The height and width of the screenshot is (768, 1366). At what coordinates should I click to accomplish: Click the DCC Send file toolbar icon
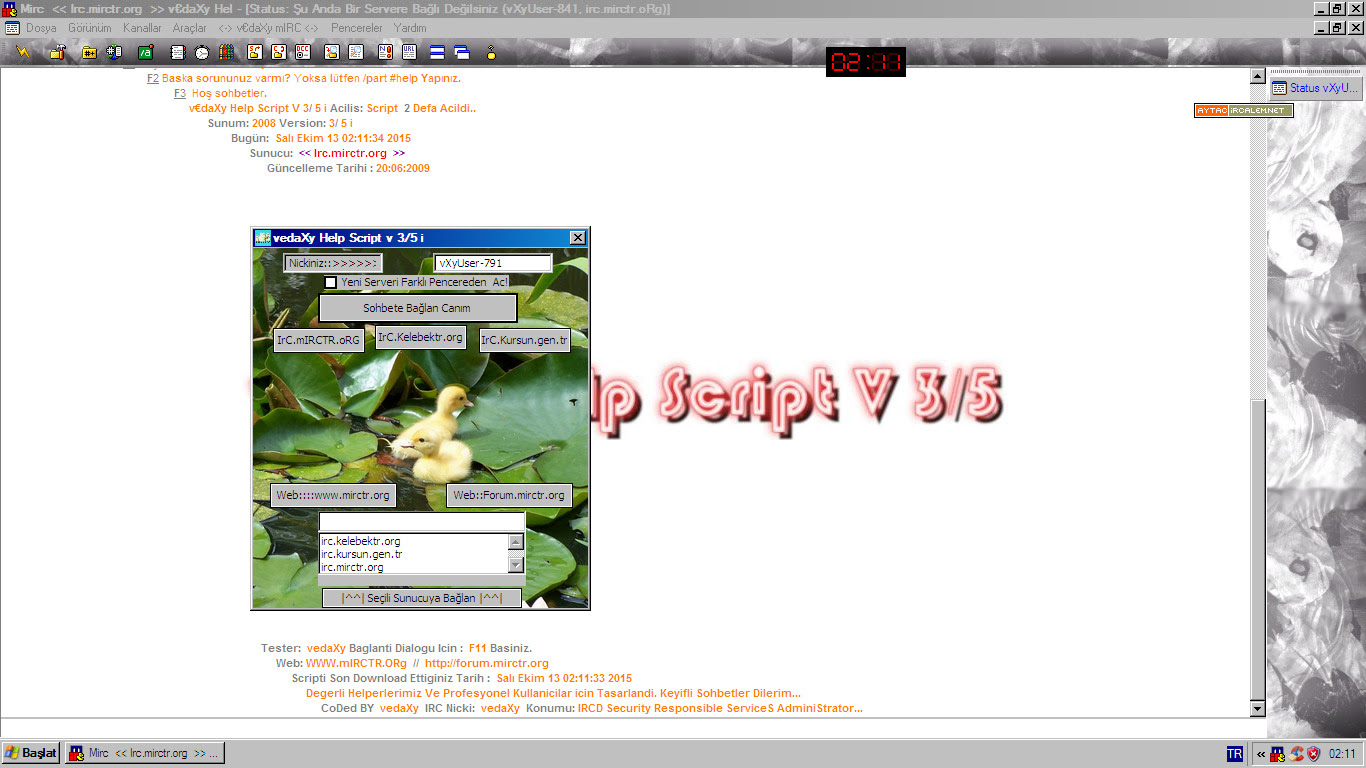pos(254,52)
